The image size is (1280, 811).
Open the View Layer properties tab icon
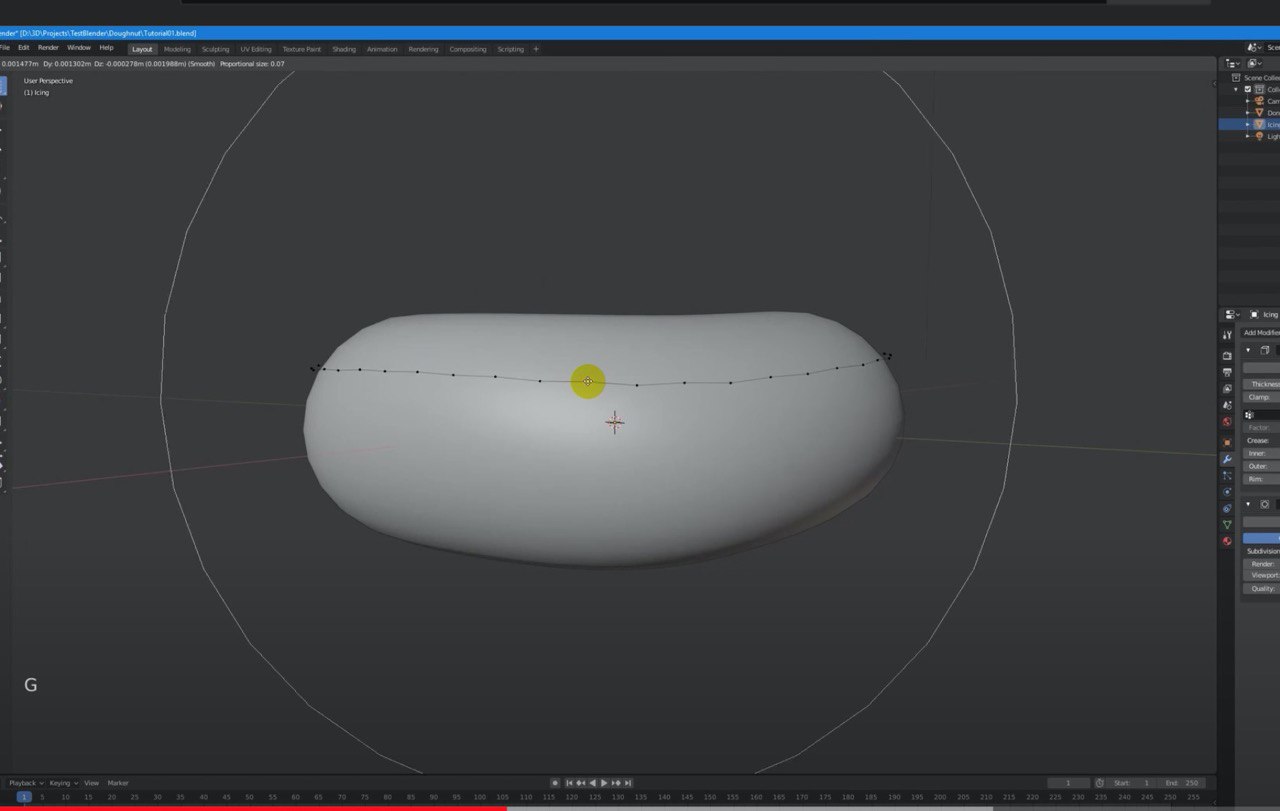point(1227,388)
